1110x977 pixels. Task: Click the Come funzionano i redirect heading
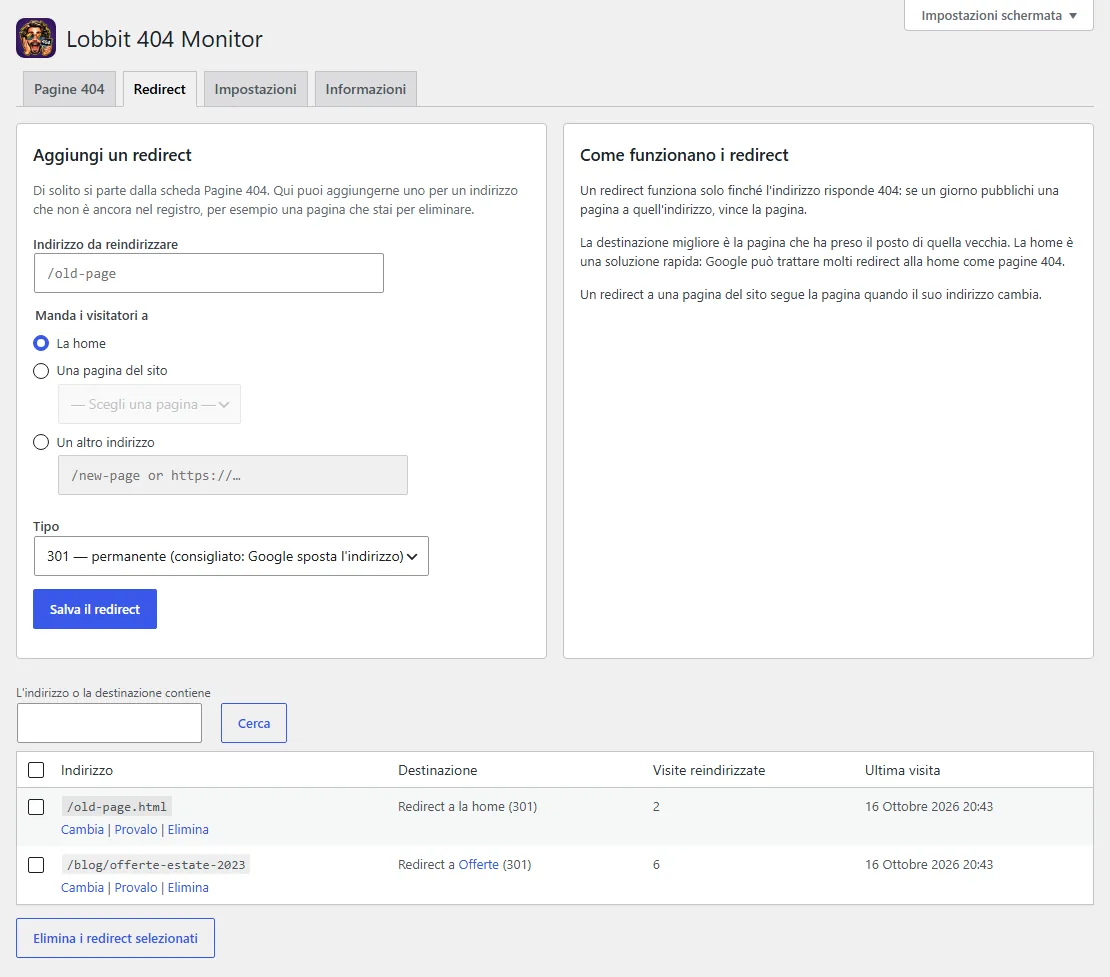(x=684, y=155)
